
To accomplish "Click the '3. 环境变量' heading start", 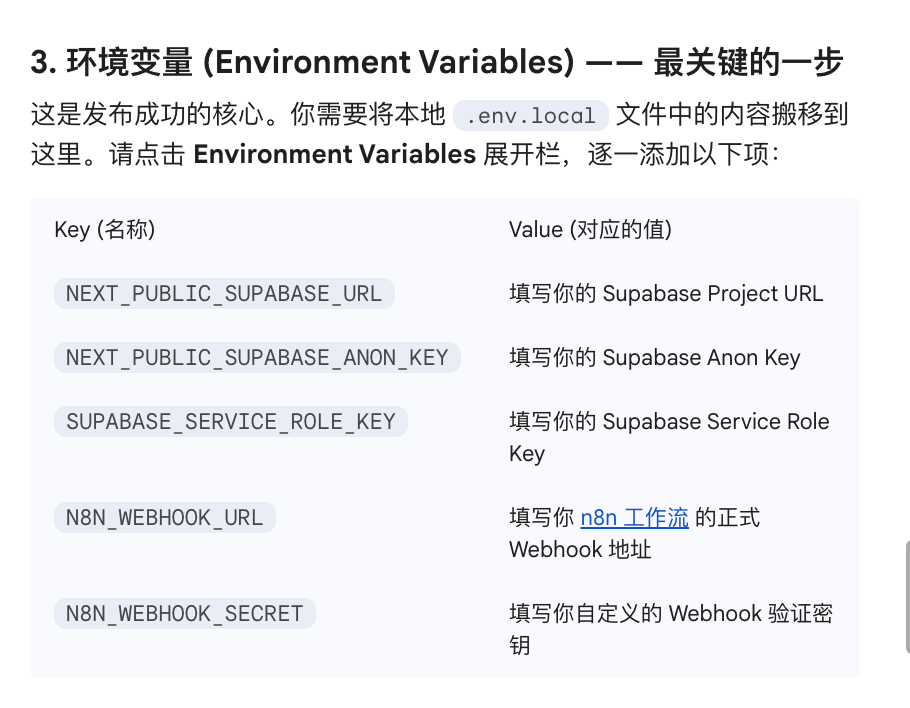I will pos(110,63).
